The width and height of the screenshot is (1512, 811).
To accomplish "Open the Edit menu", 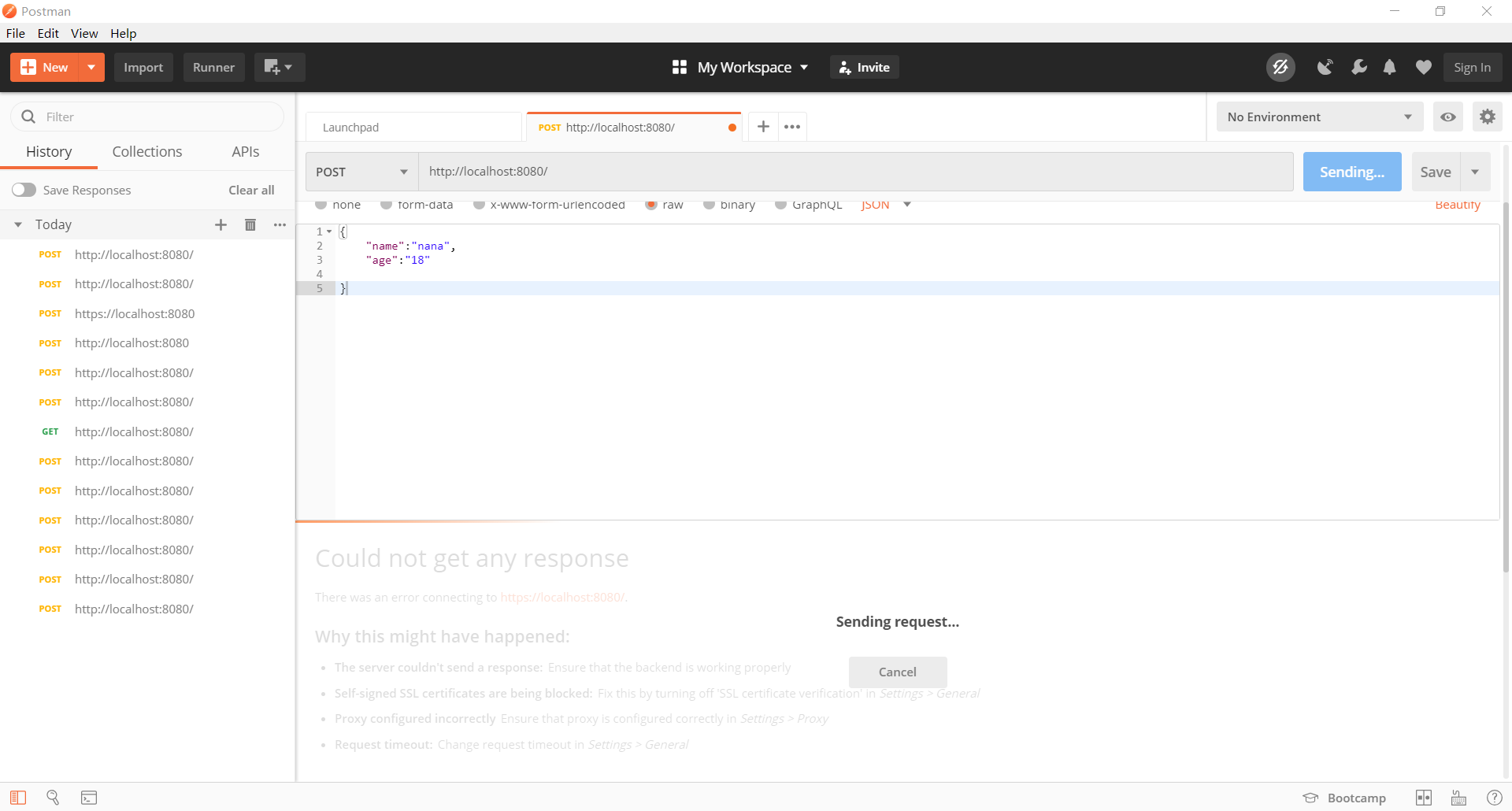I will [48, 33].
